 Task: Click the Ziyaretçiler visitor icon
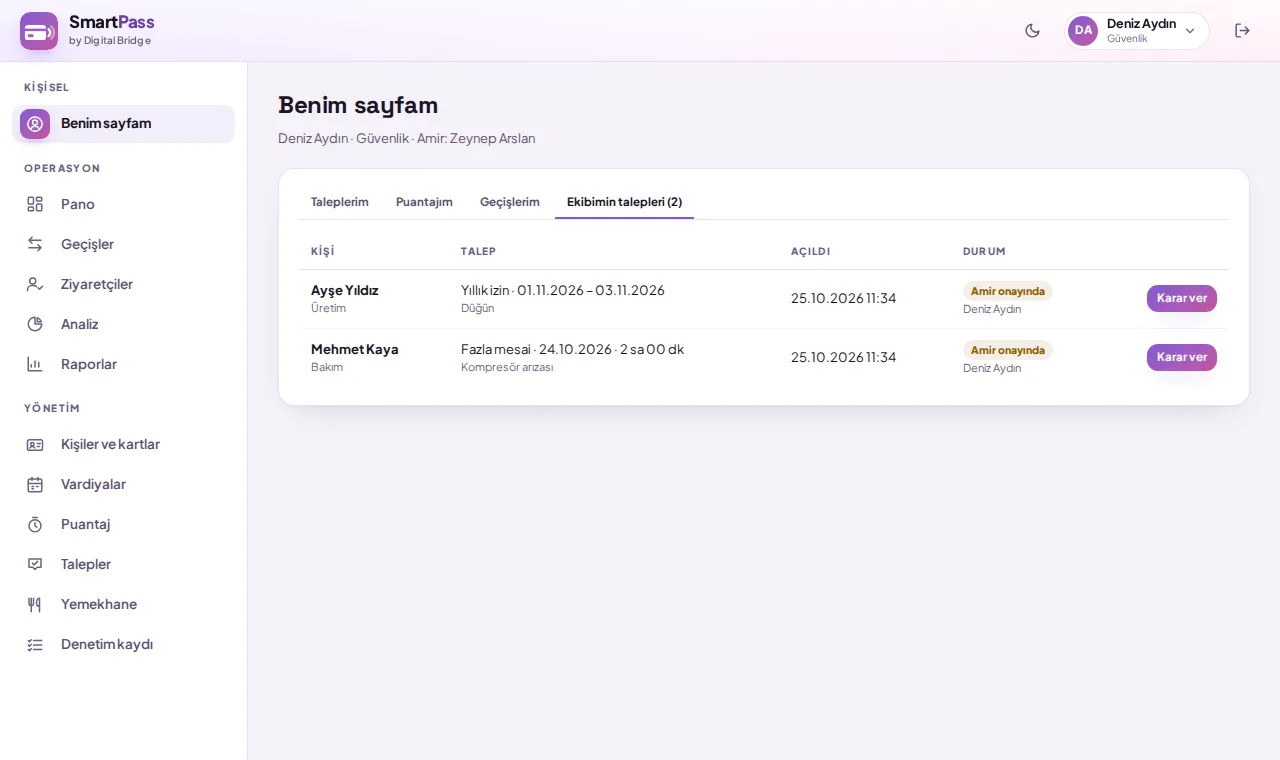click(35, 284)
